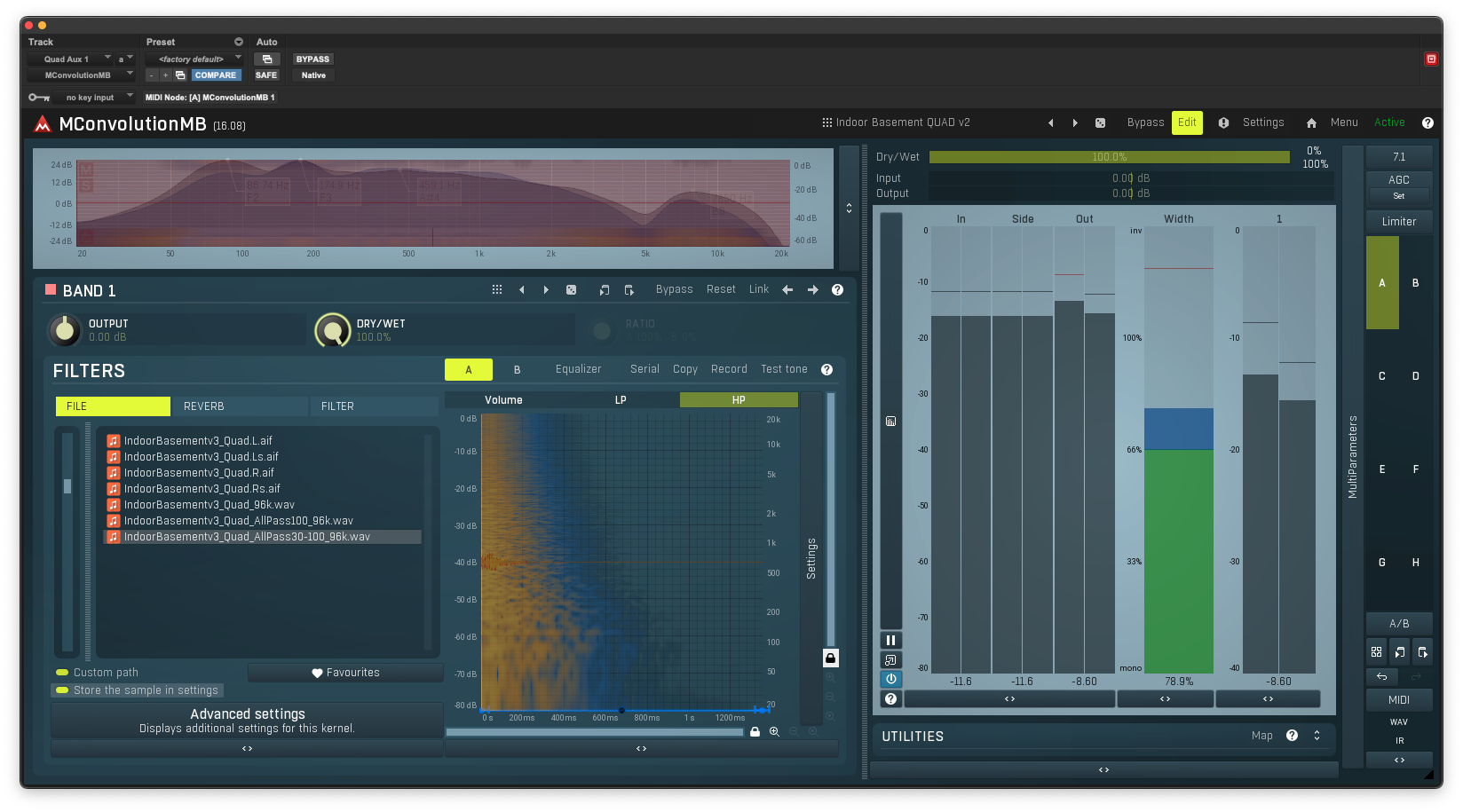Go to next Band 1 preset arrow
Image resolution: width=1463 pixels, height=812 pixels.
point(546,290)
